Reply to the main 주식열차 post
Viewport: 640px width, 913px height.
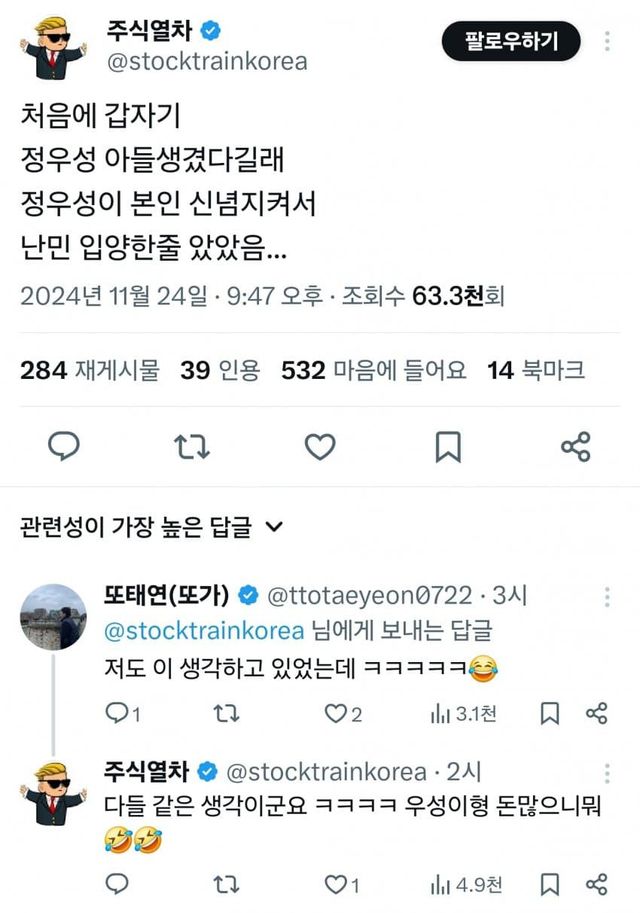tap(64, 446)
